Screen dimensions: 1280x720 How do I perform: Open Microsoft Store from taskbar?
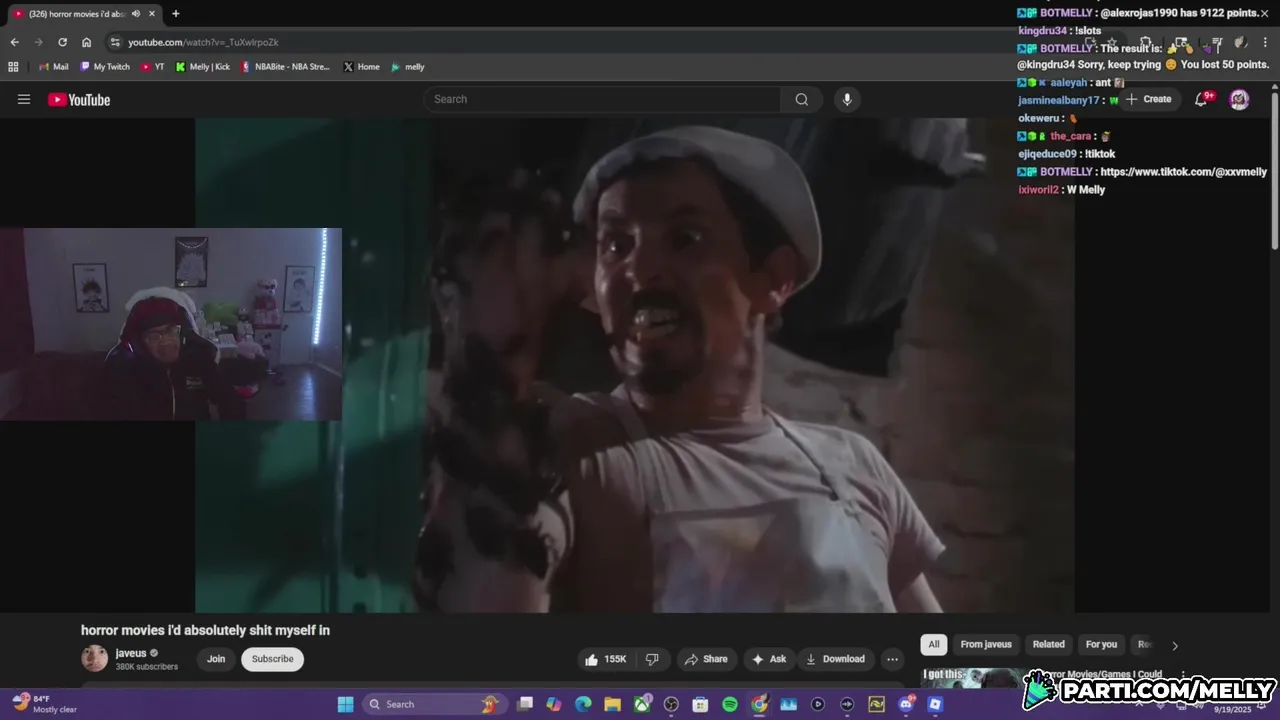click(700, 704)
